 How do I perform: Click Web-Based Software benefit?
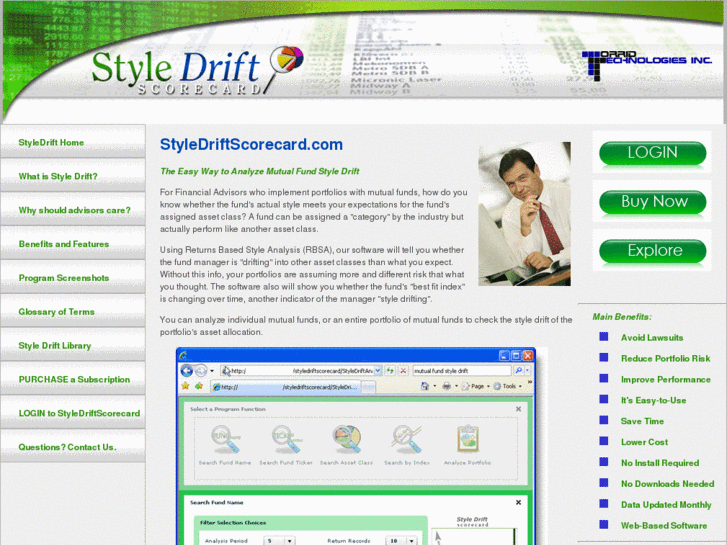[664, 526]
